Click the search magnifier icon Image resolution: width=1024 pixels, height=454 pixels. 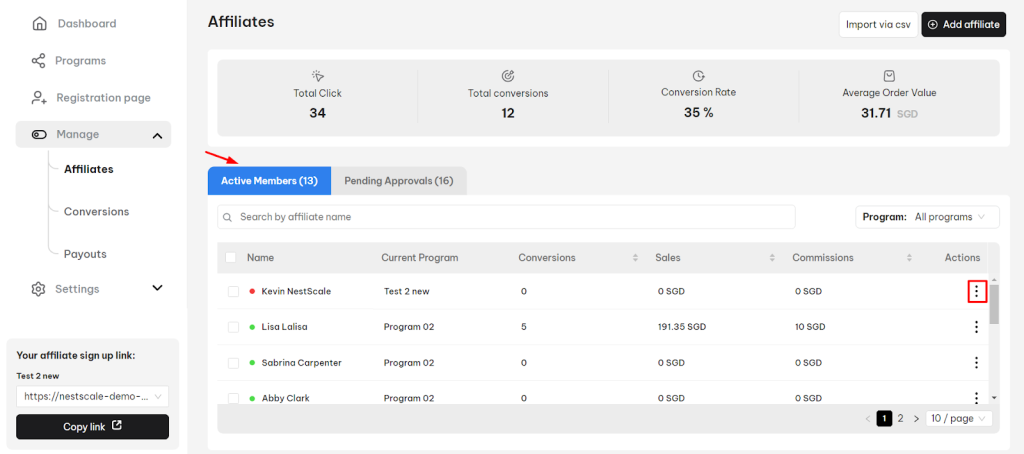tap(228, 217)
